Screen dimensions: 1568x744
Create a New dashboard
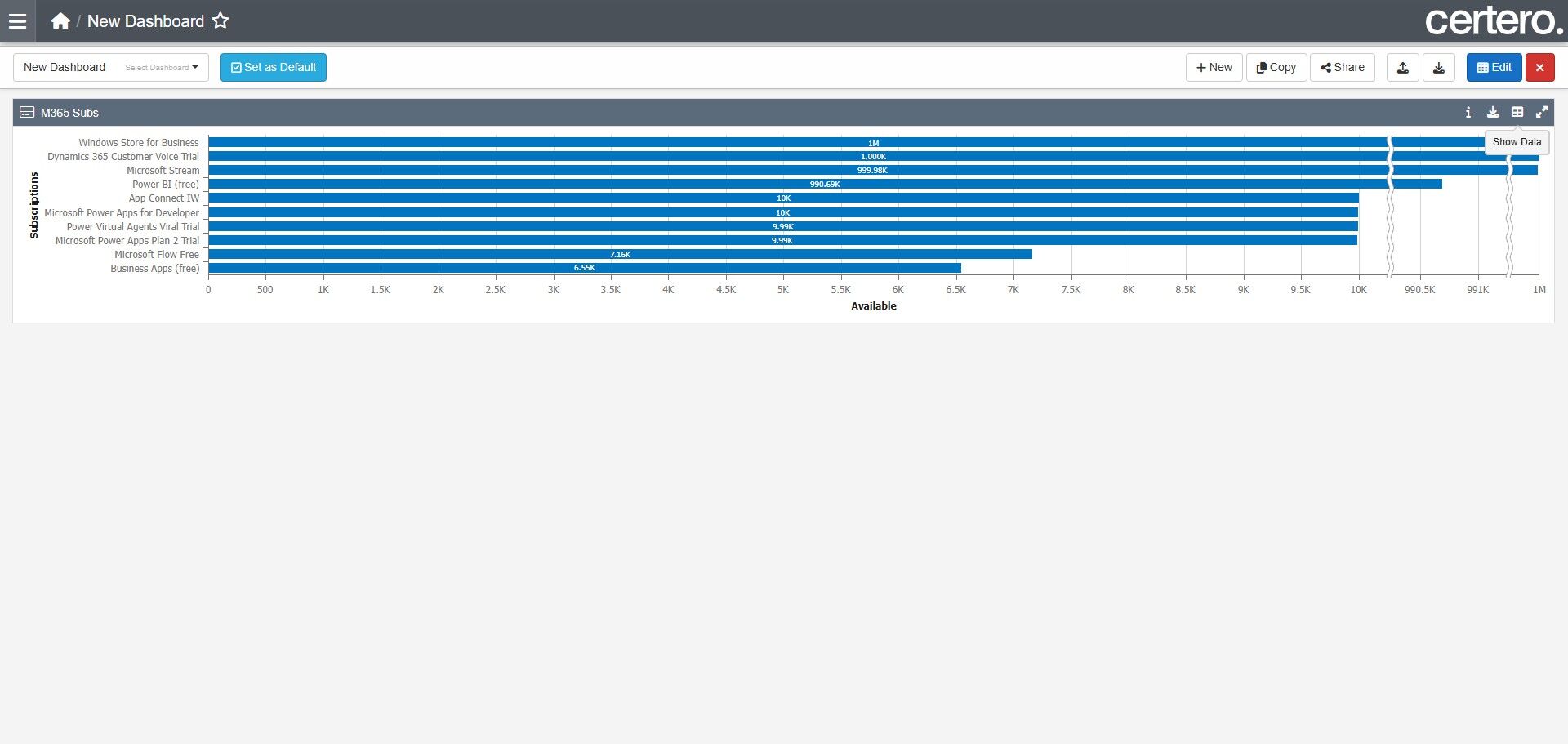pos(1214,67)
